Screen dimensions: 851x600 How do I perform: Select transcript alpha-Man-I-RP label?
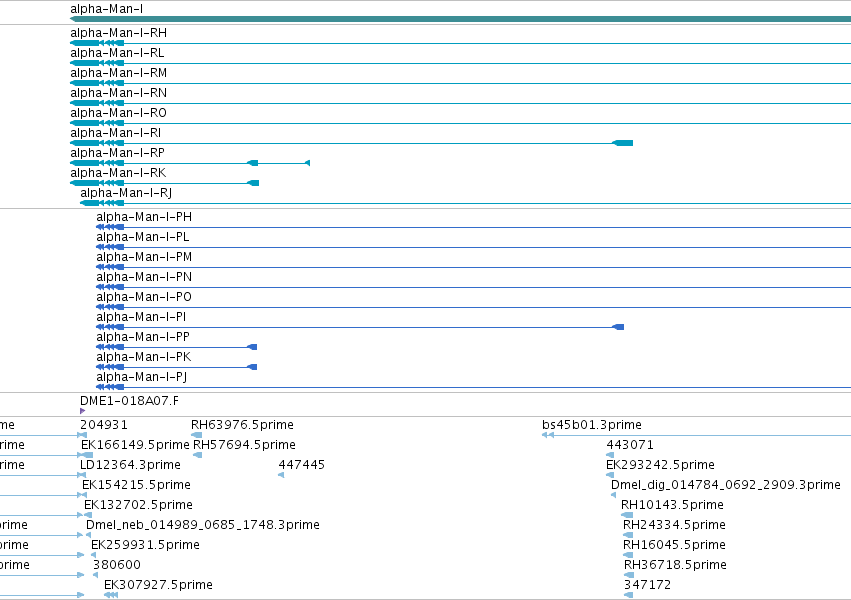coord(117,154)
